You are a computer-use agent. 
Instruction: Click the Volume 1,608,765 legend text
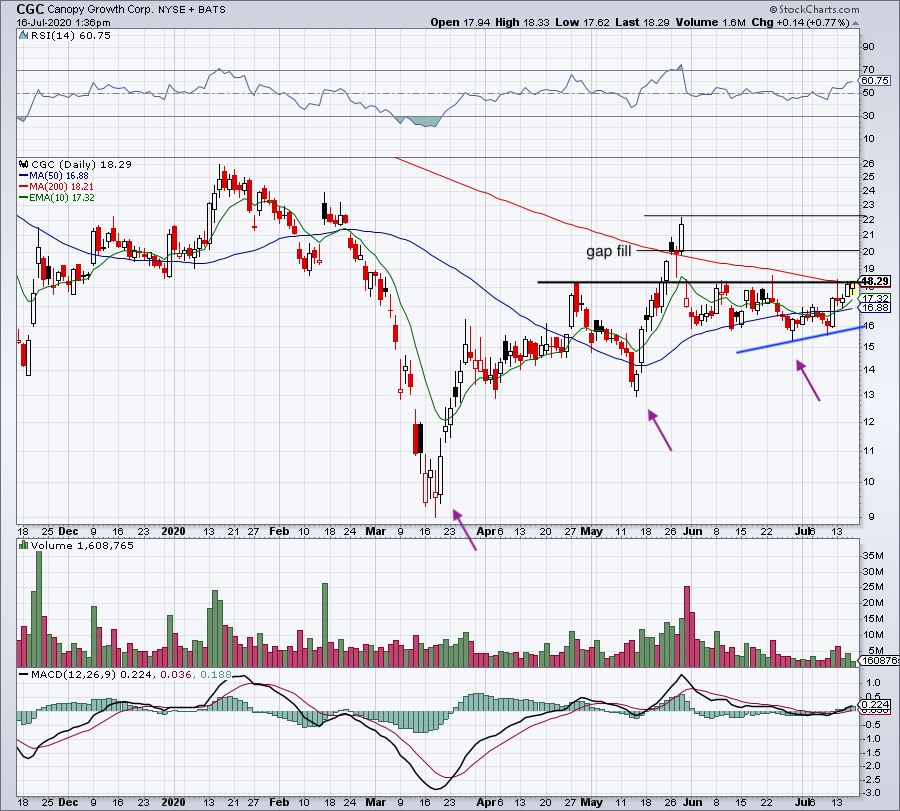click(x=82, y=545)
